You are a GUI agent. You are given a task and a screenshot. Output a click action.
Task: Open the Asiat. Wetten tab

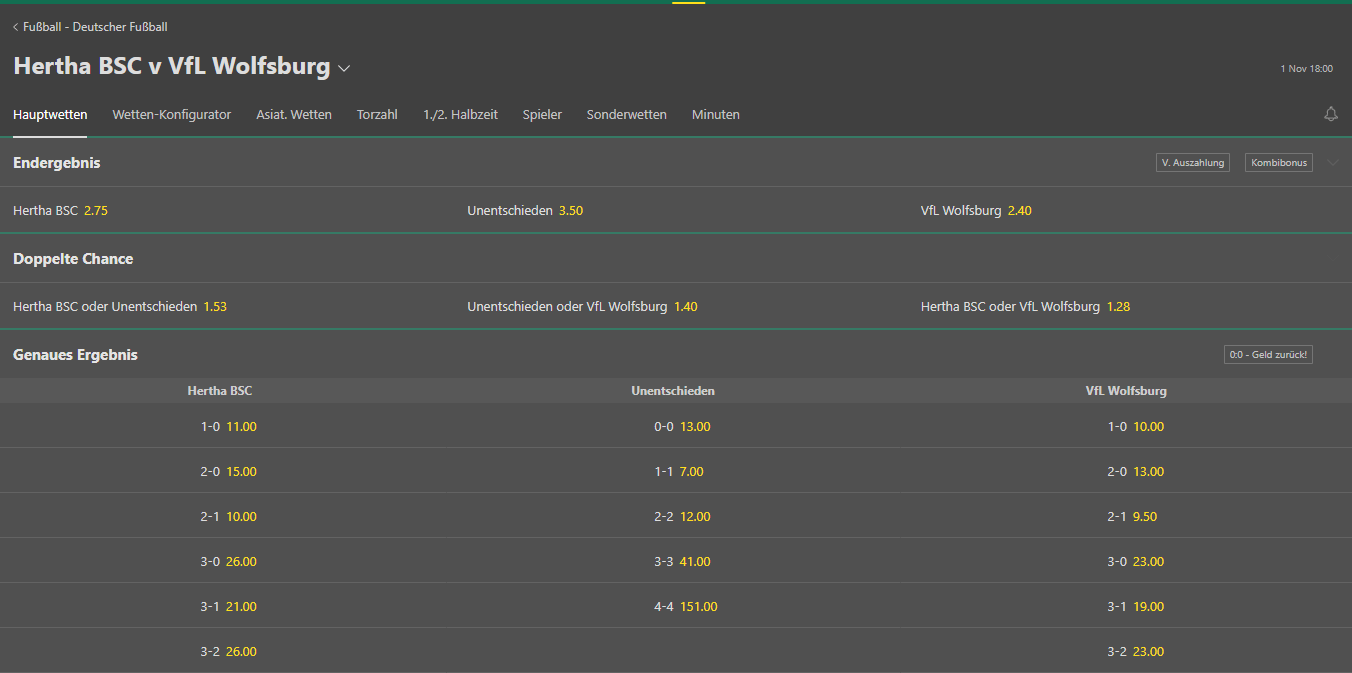point(294,115)
